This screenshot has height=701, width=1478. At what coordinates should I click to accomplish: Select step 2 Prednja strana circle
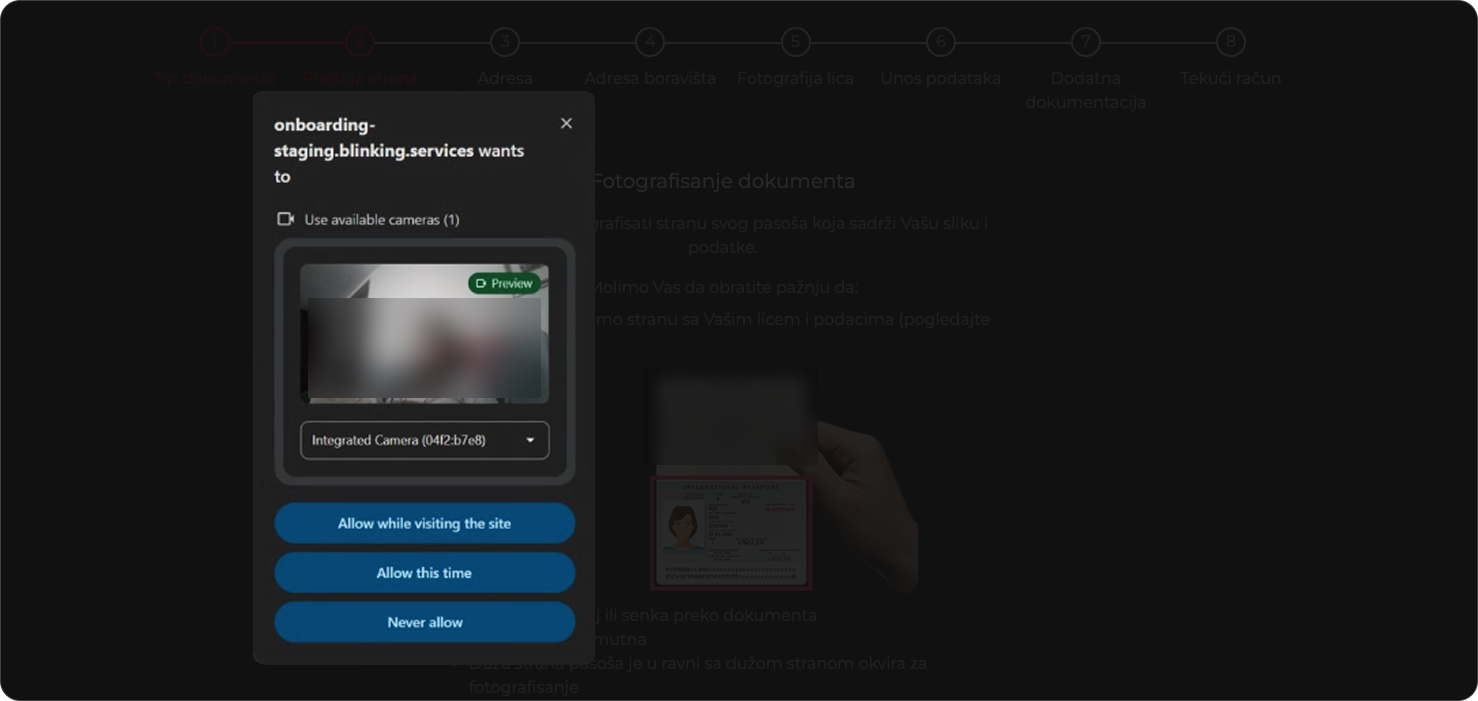360,42
